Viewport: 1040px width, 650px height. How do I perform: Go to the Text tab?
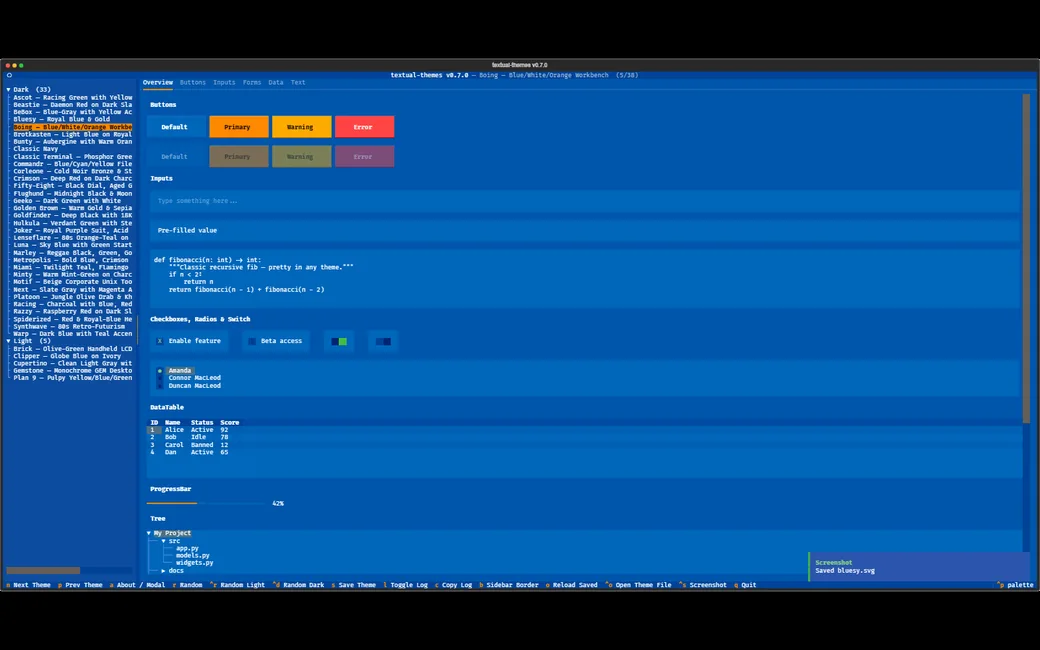pyautogui.click(x=298, y=82)
